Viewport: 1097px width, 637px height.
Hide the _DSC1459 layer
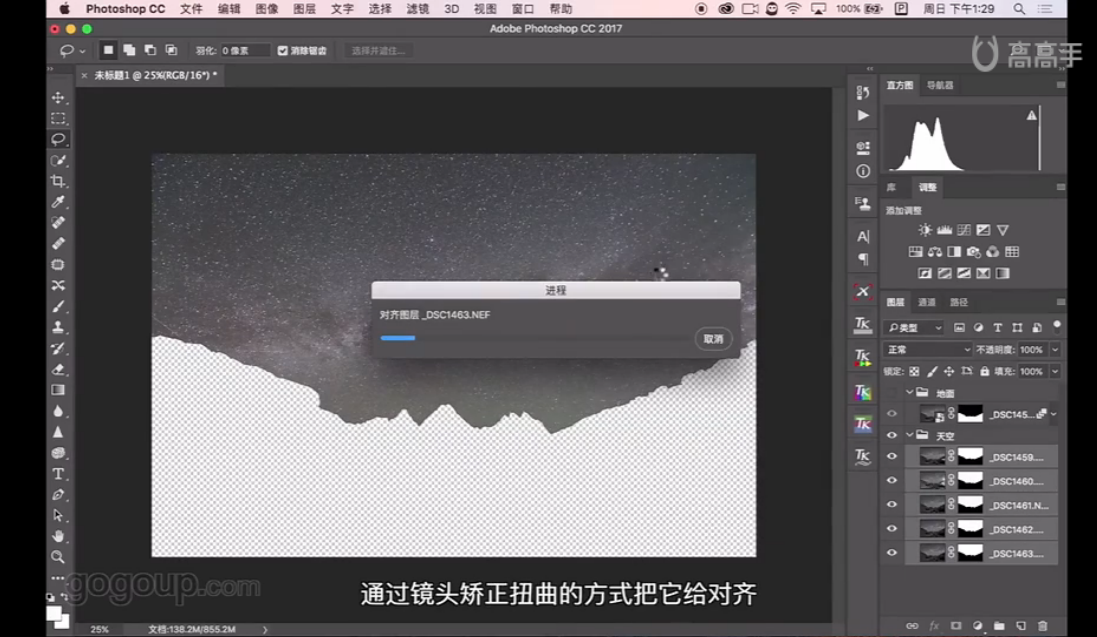coord(891,456)
